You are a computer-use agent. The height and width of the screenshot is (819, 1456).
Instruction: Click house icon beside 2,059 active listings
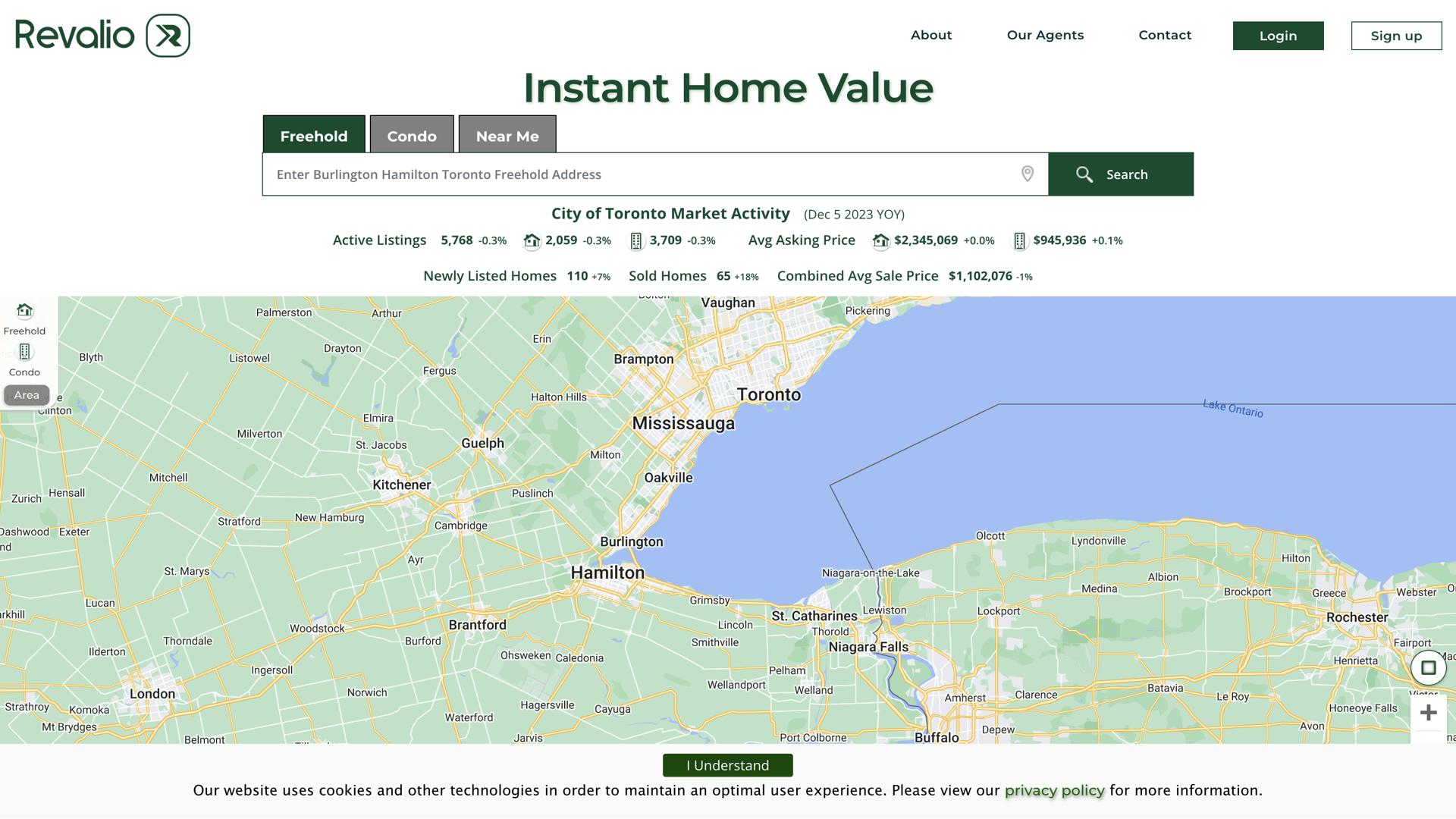[x=532, y=241]
